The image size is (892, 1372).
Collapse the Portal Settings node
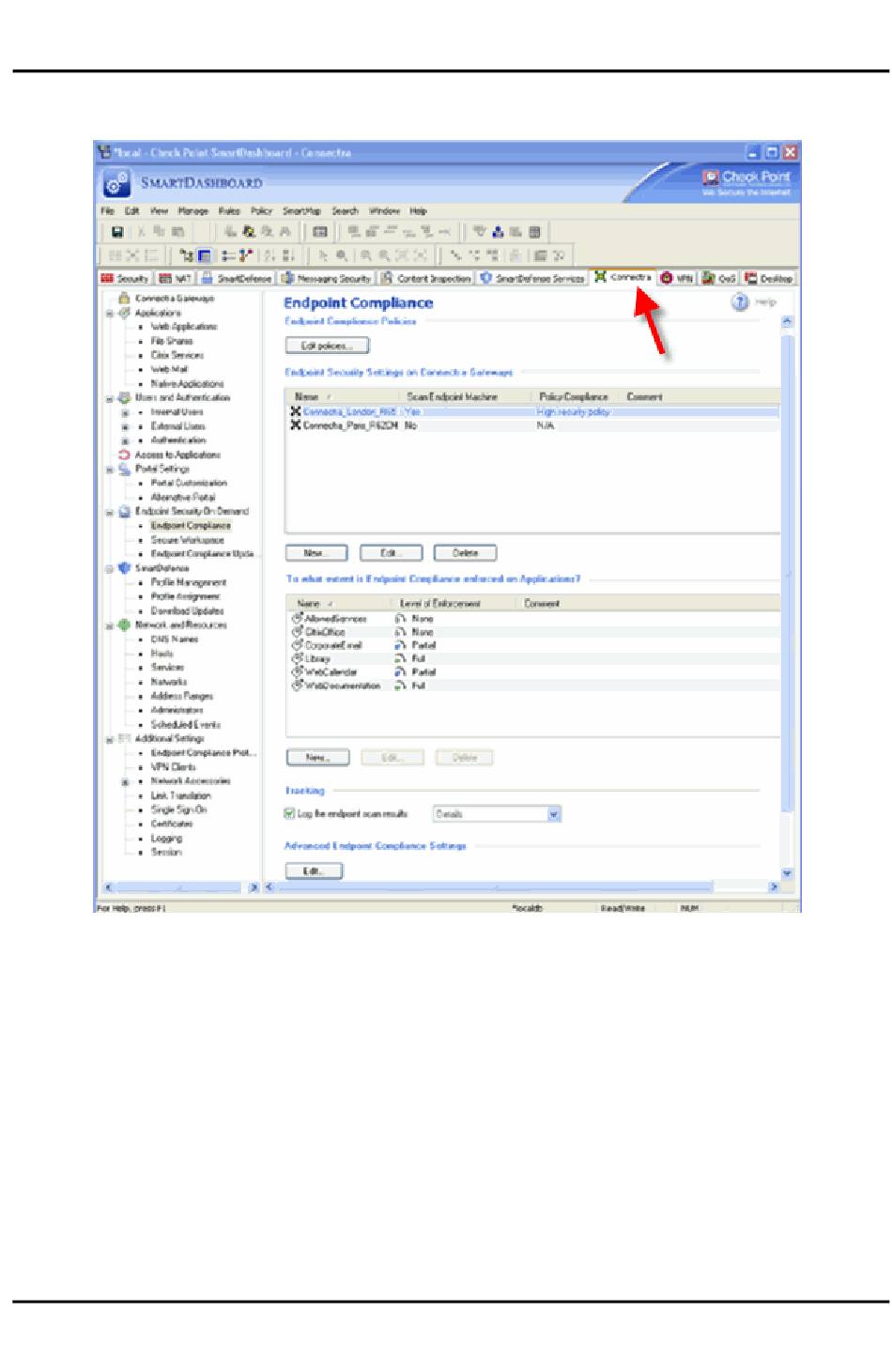[x=110, y=470]
